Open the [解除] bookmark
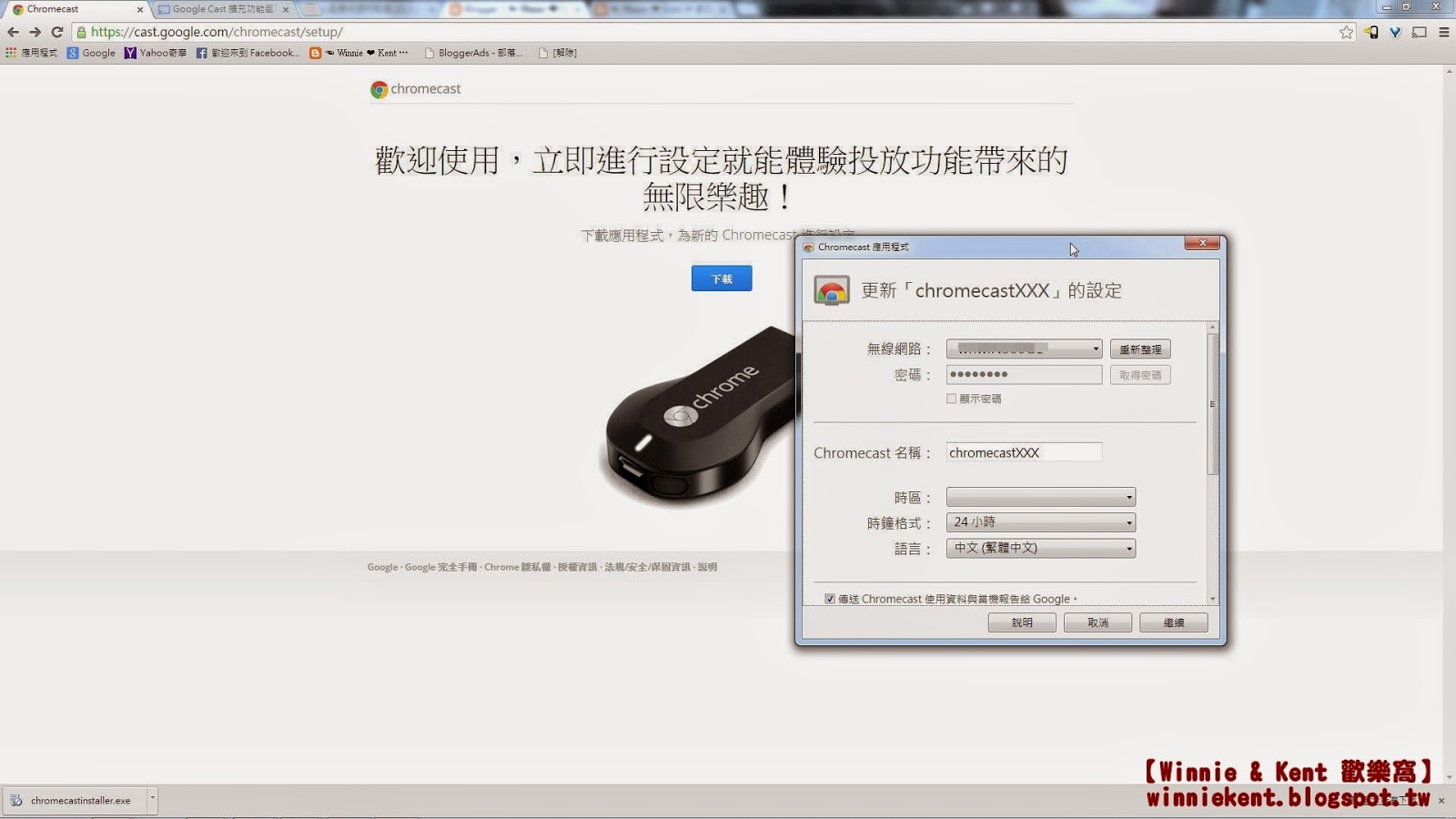Screen dimensions: 1456x819 click(x=558, y=53)
